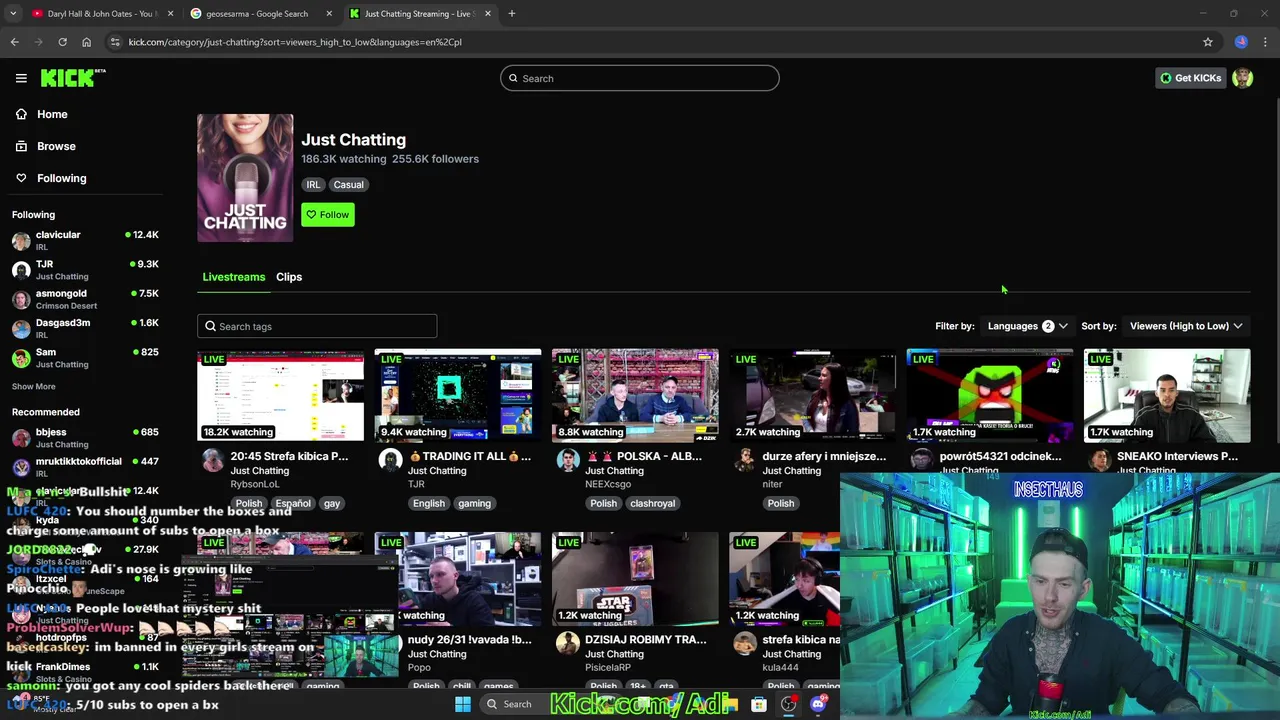
Task: Open the Windows taskbar Search box
Action: point(516,704)
